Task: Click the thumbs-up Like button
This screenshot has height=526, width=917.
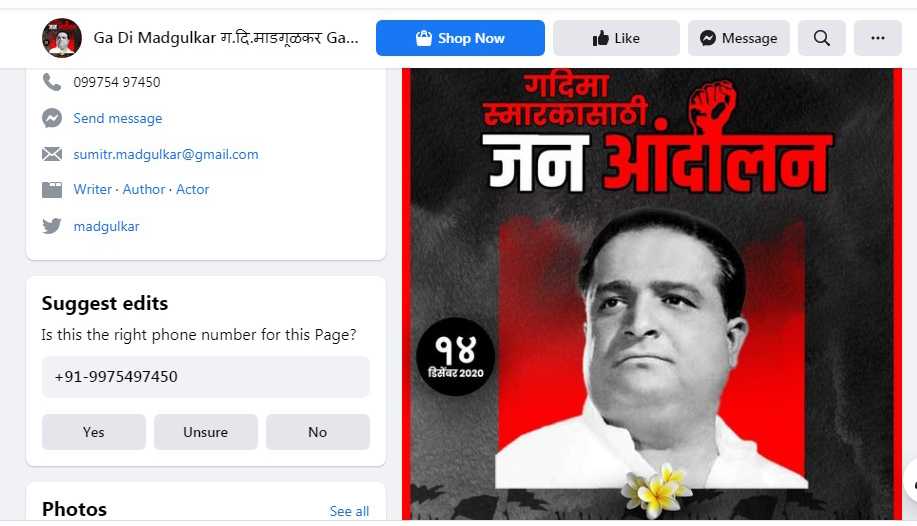Action: pyautogui.click(x=616, y=38)
